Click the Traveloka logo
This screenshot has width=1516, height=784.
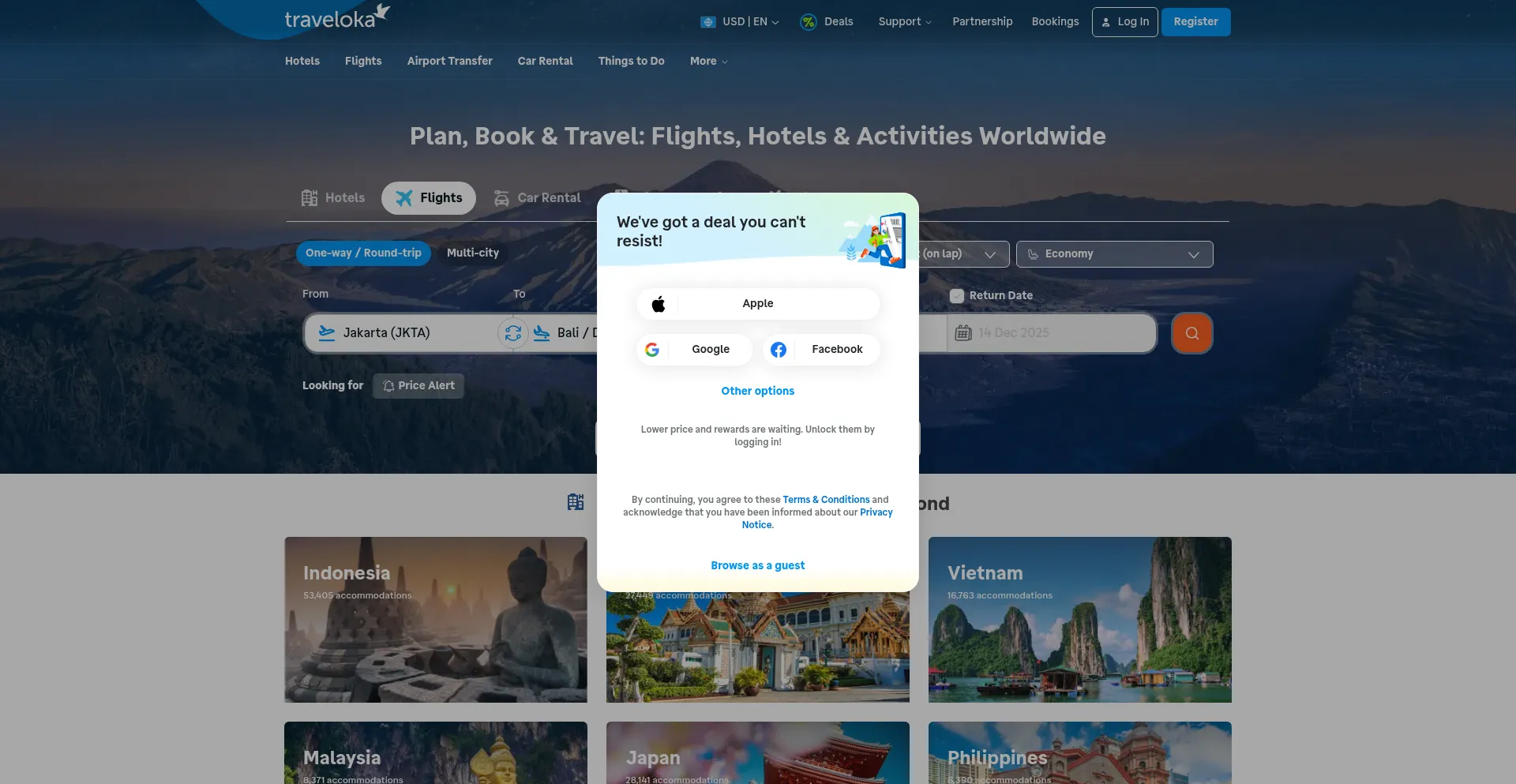[x=336, y=17]
